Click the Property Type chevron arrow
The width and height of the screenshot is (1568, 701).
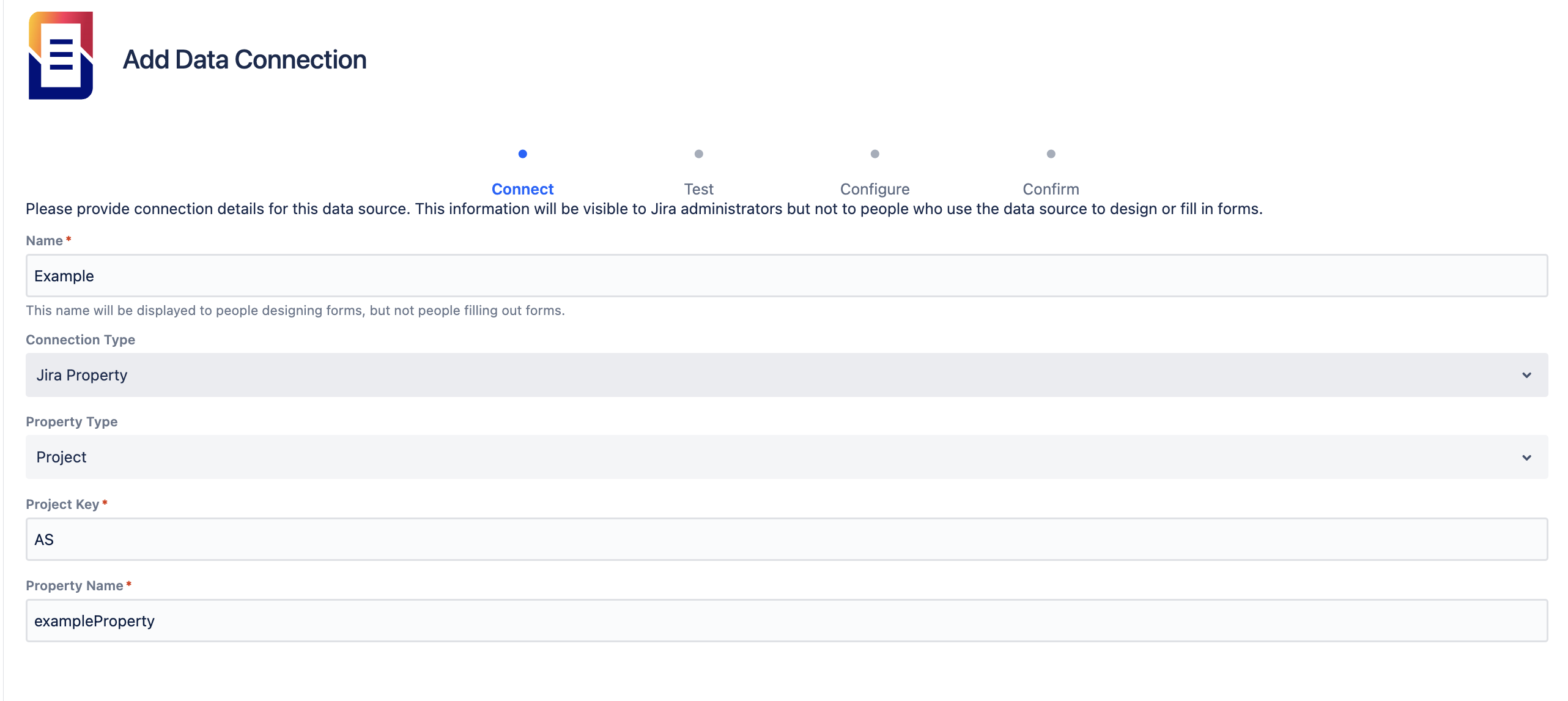[x=1526, y=458]
